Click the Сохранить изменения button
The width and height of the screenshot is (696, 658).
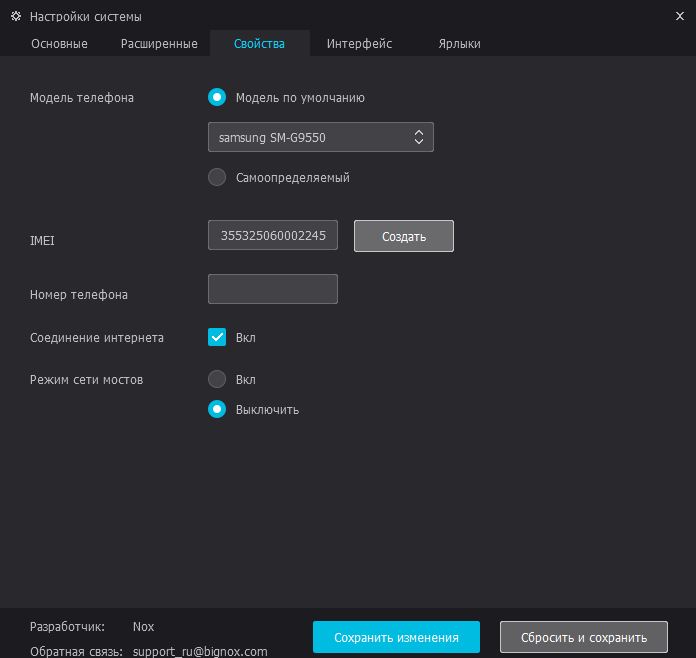point(396,638)
